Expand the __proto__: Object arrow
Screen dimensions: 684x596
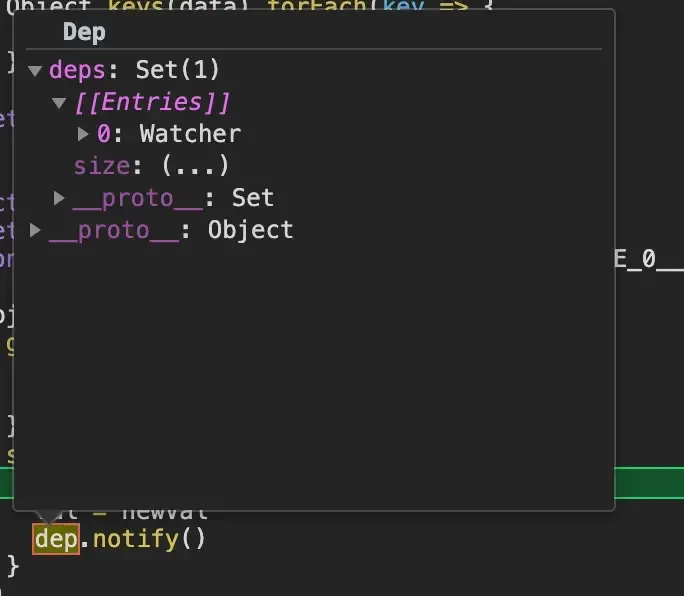pos(36,230)
